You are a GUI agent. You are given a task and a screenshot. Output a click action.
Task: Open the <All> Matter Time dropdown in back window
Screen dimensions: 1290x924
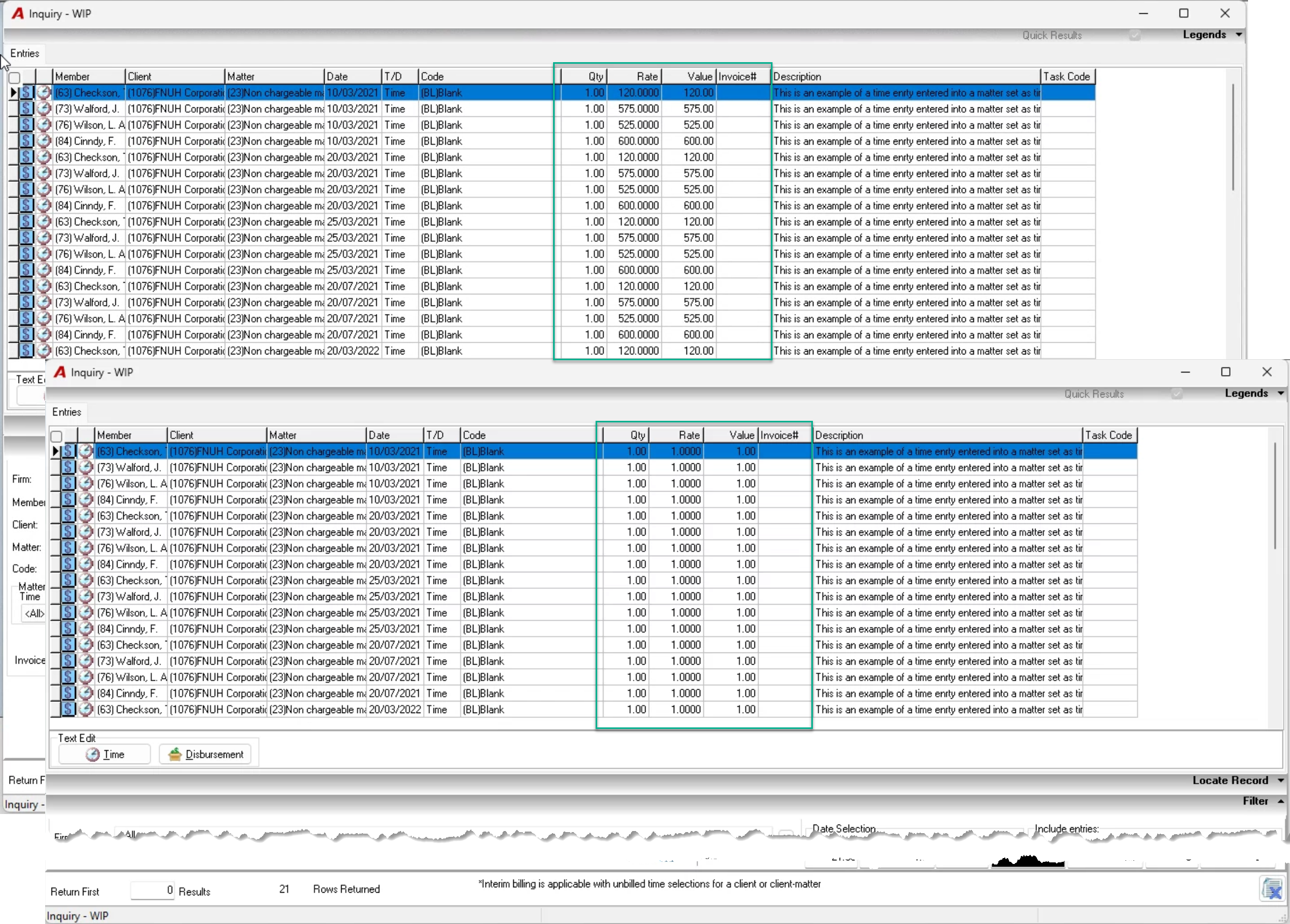34,613
